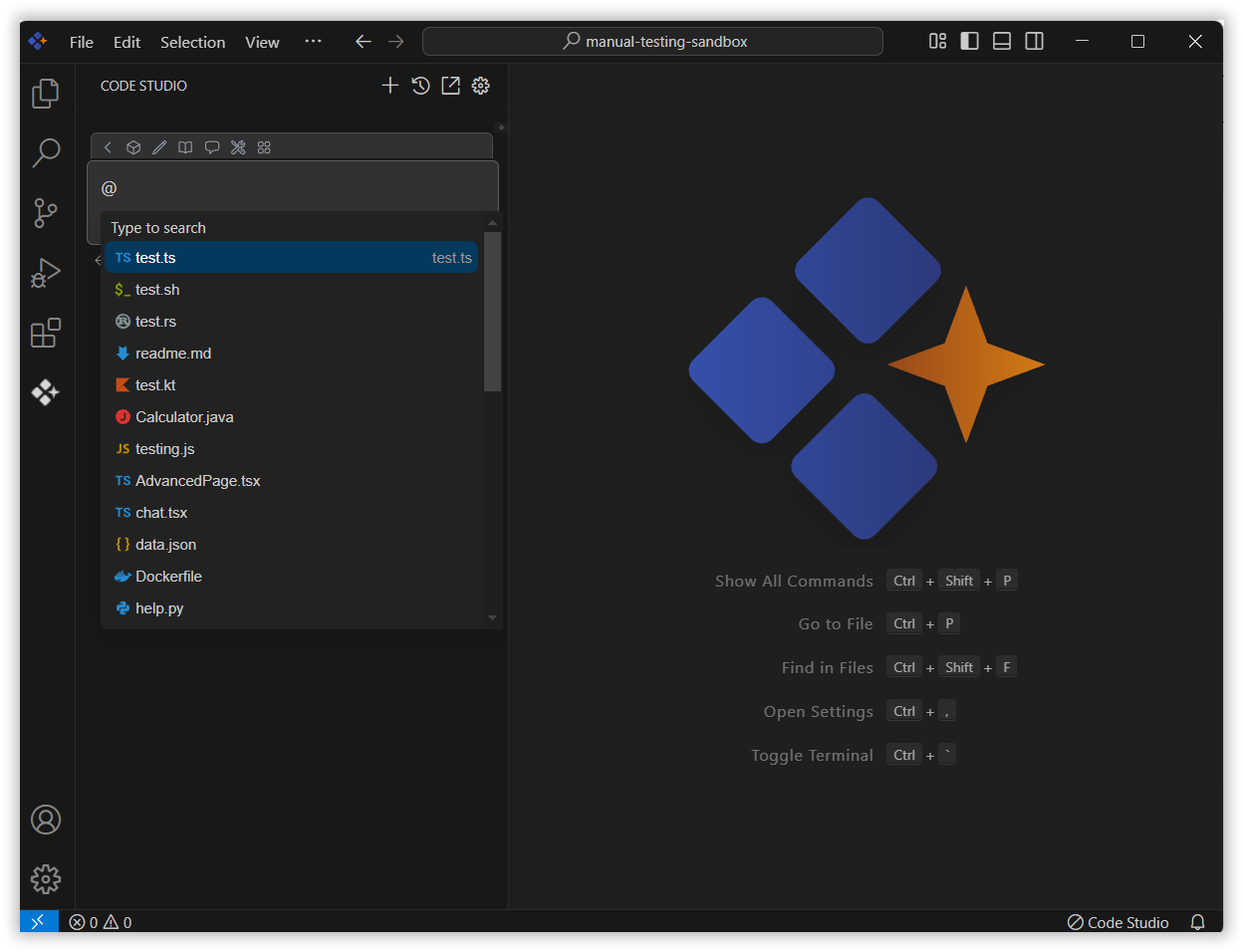Pop out Code Studio panel to new window
Image resolution: width=1244 pixels, height=952 pixels.
tap(451, 86)
